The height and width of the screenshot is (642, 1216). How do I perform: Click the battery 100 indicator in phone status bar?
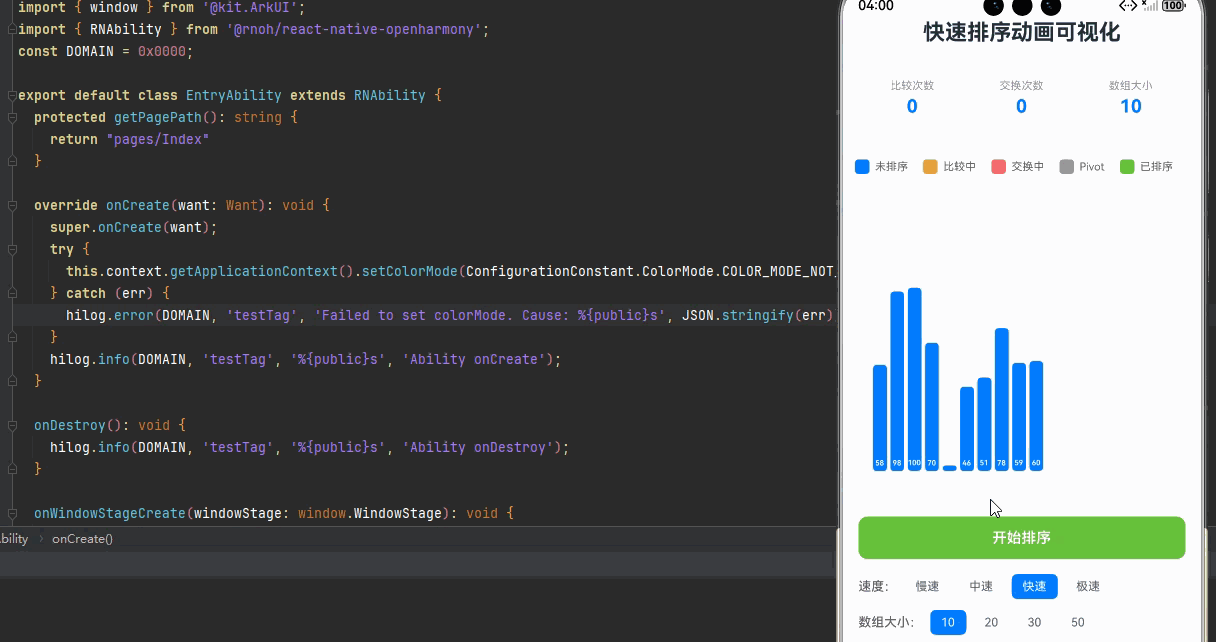tap(1173, 6)
